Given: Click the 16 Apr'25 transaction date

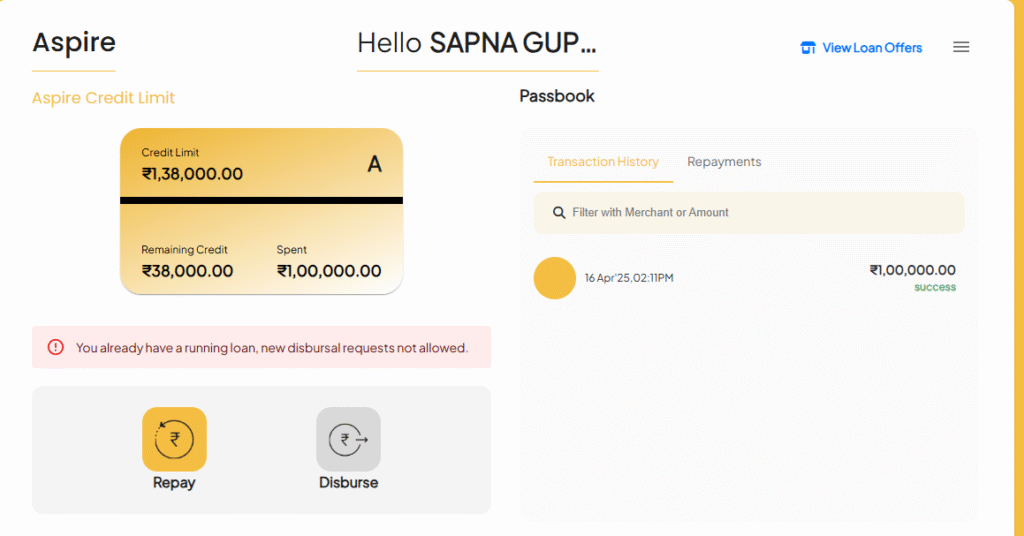Looking at the screenshot, I should (x=629, y=278).
